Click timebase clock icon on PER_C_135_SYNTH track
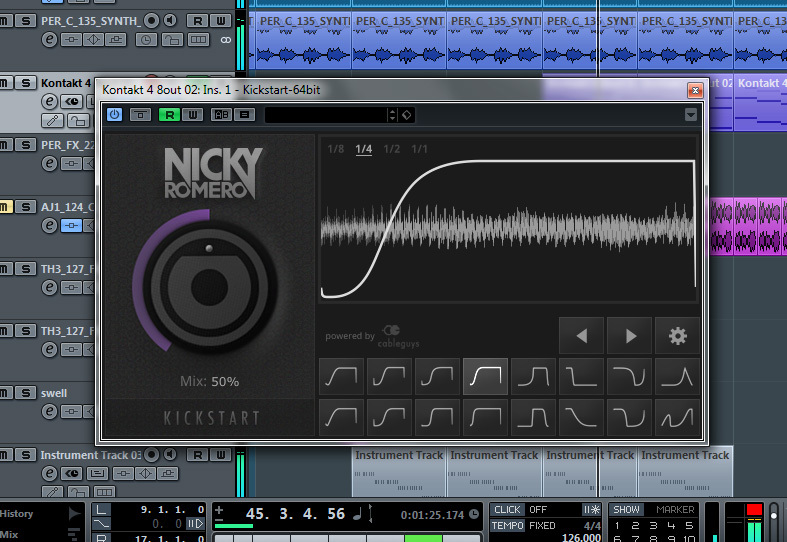Image resolution: width=787 pixels, height=542 pixels. [x=146, y=40]
